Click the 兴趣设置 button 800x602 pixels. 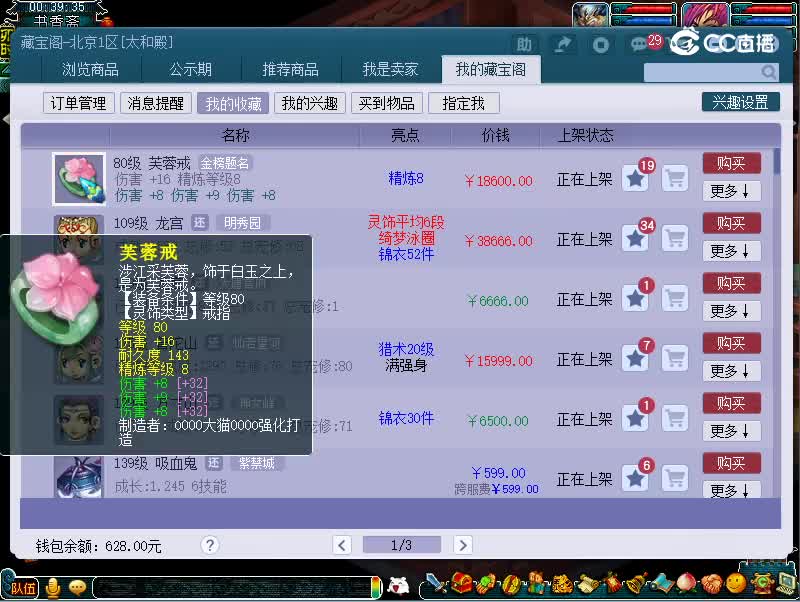coord(741,102)
